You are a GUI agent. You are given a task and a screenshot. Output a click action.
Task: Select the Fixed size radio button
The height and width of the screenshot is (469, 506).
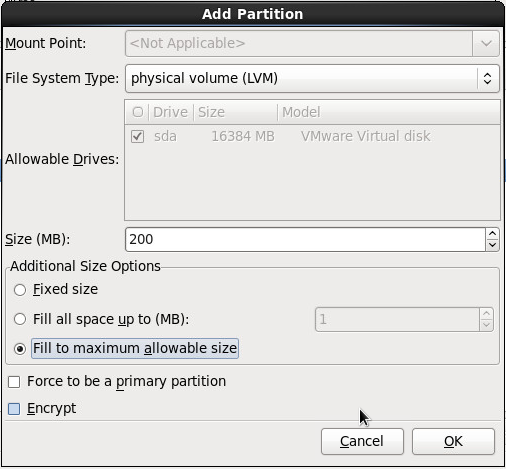tap(20, 290)
